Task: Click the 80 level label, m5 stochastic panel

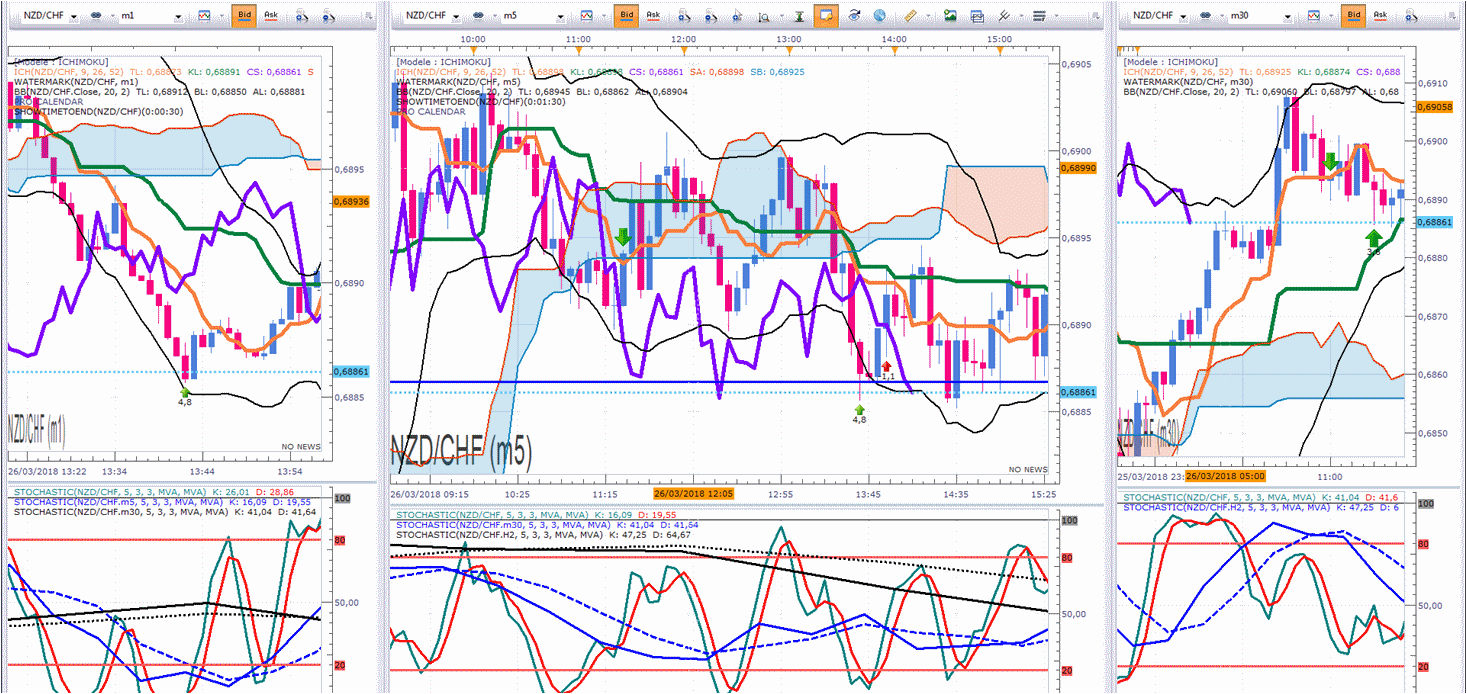Action: tap(1067, 558)
